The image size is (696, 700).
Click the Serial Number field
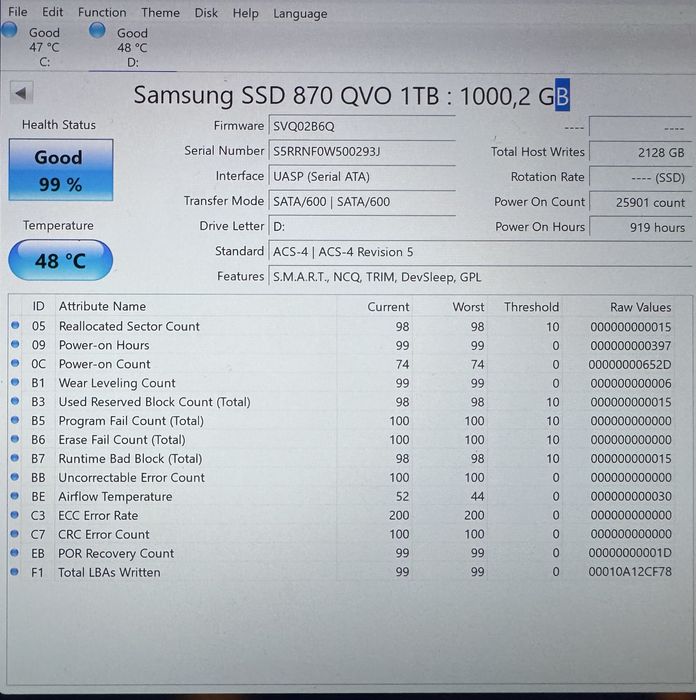click(x=362, y=152)
